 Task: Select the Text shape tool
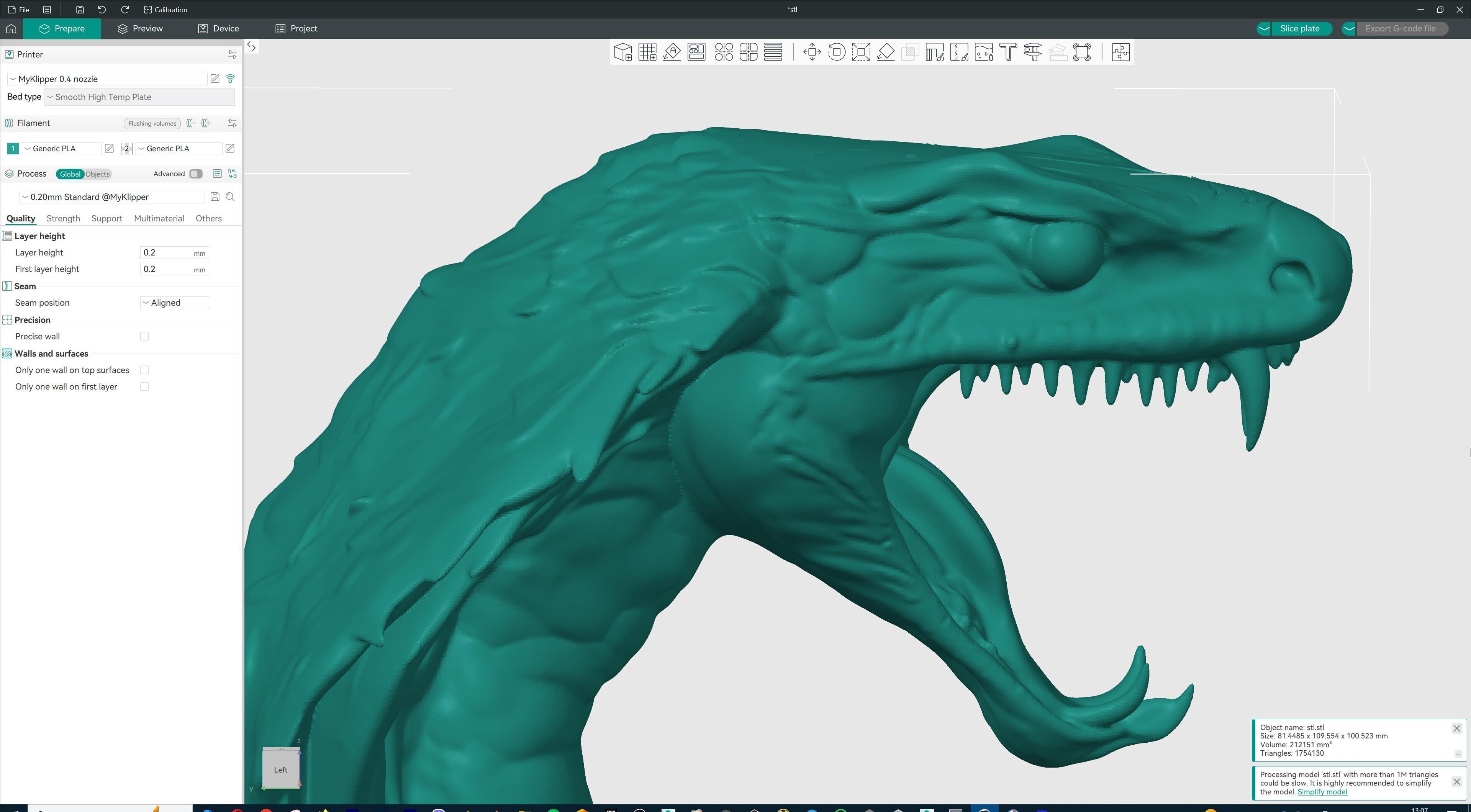(1009, 52)
